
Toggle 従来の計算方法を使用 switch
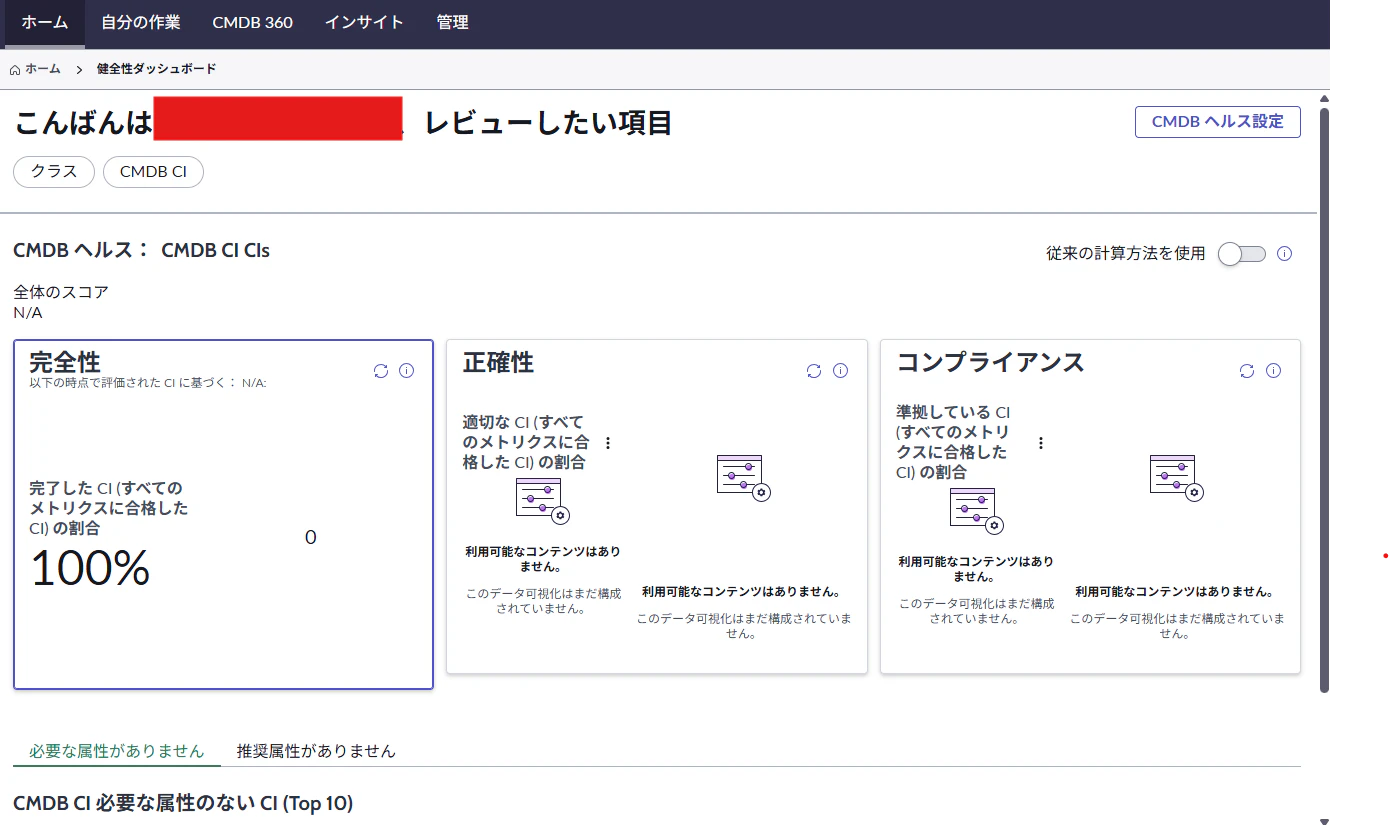(1242, 254)
